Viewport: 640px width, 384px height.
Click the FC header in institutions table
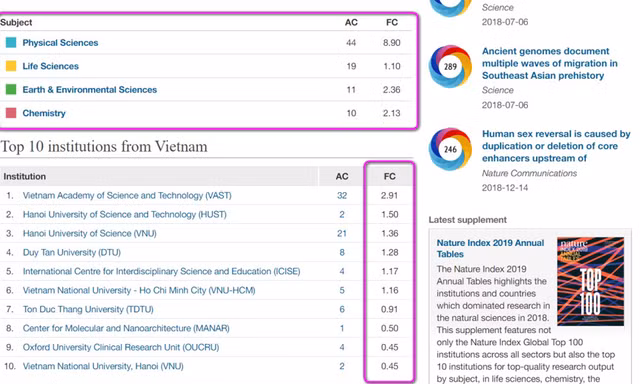point(389,176)
